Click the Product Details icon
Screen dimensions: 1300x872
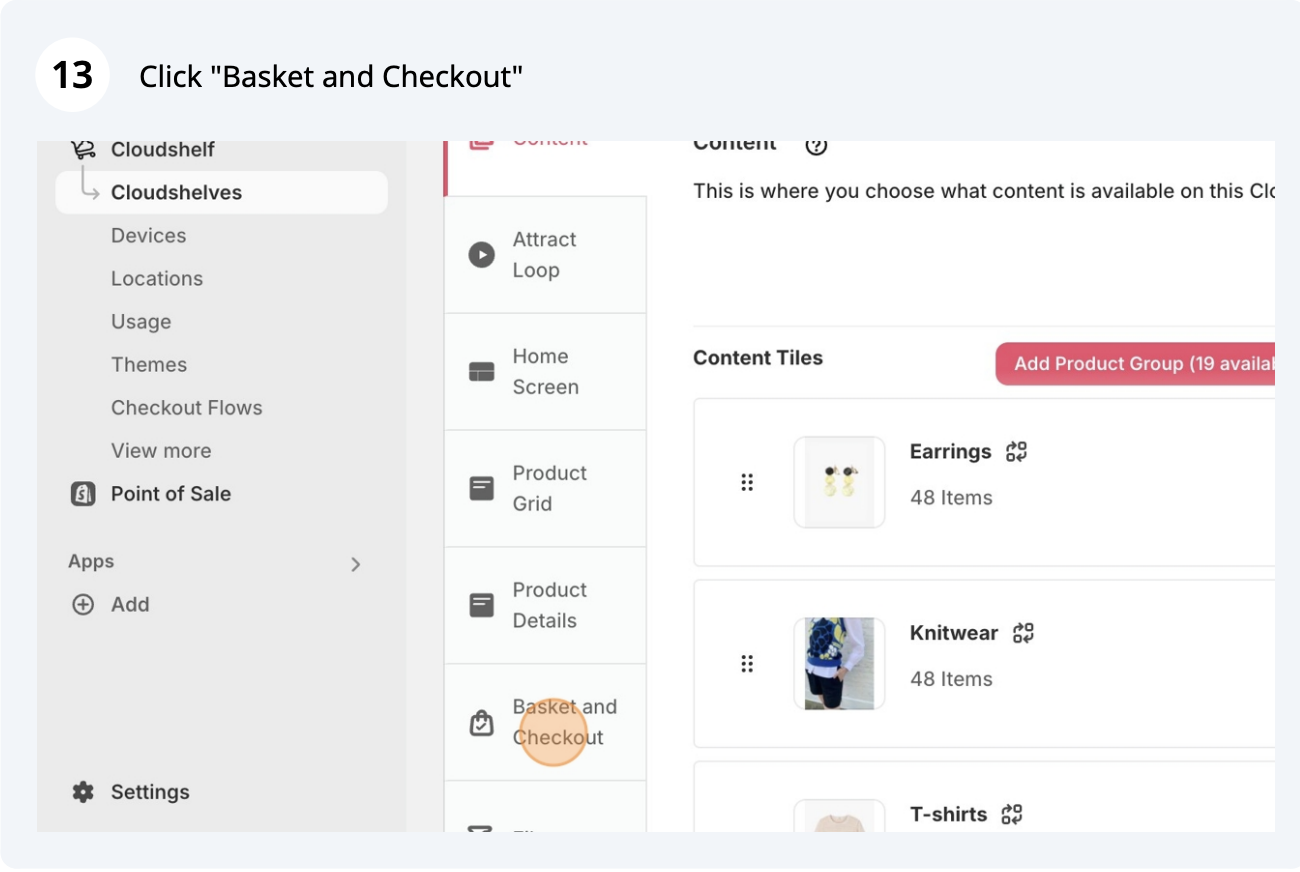pos(482,605)
